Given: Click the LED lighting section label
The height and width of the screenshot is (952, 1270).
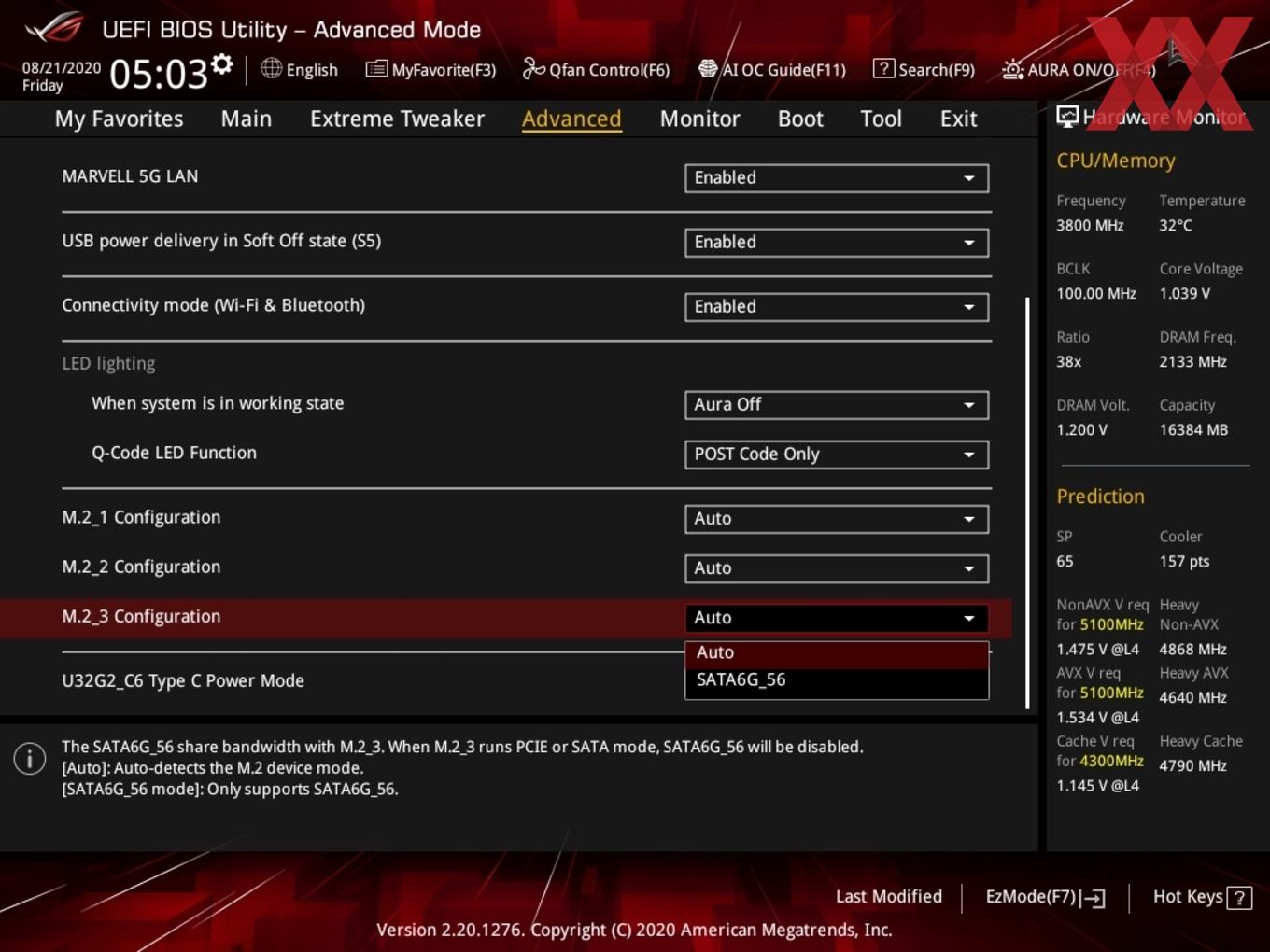Looking at the screenshot, I should (108, 364).
